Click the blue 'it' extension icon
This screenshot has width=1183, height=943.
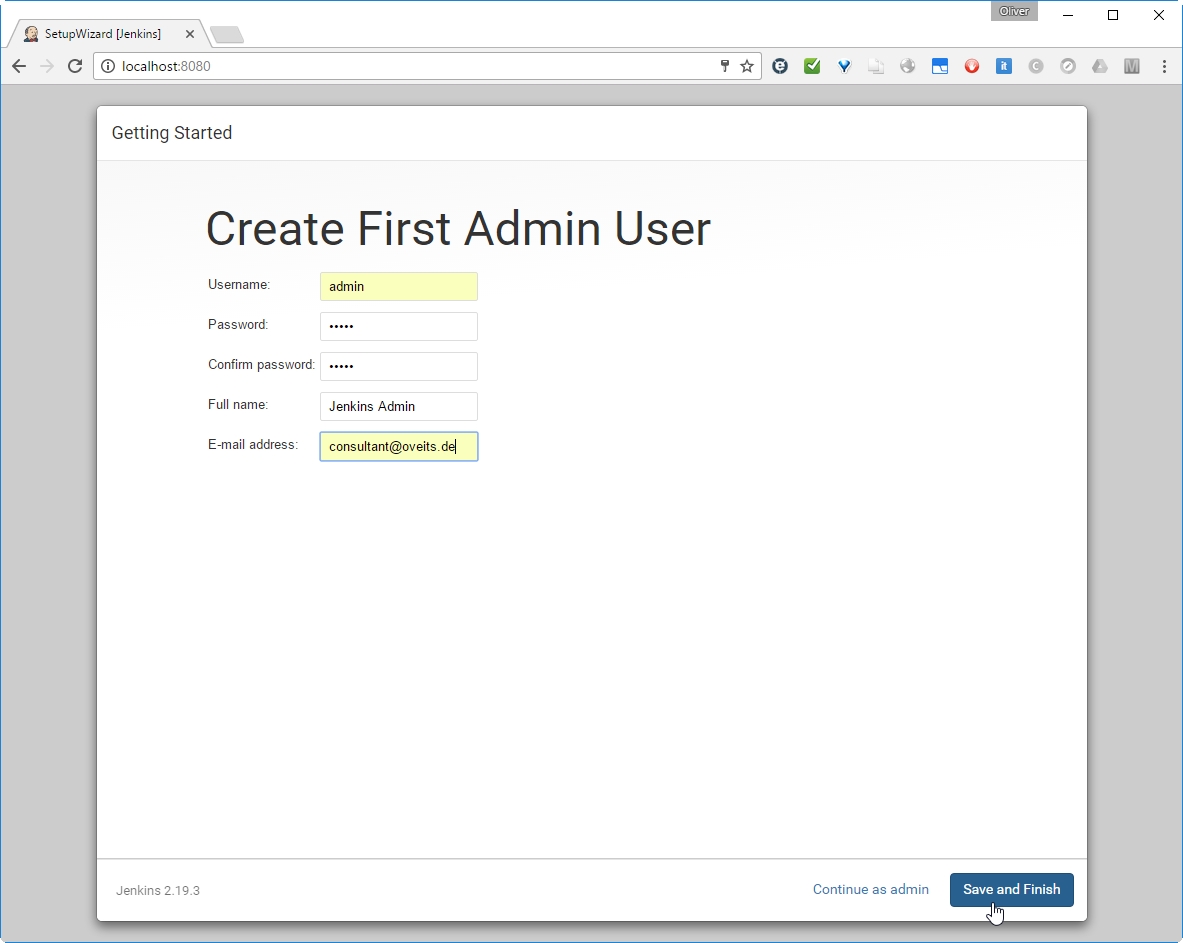point(1004,66)
